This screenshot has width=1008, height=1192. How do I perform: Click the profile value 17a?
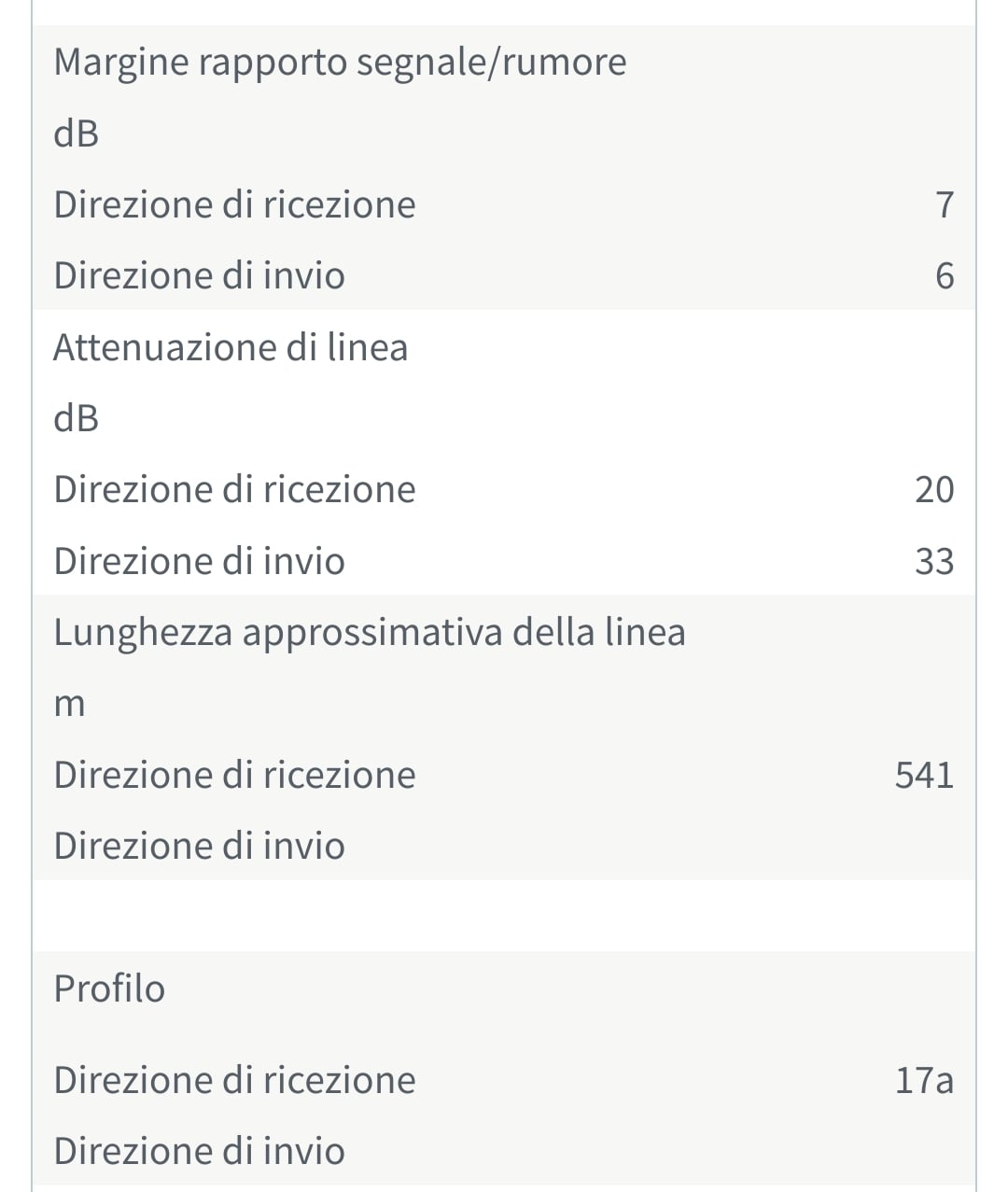pyautogui.click(x=924, y=1080)
